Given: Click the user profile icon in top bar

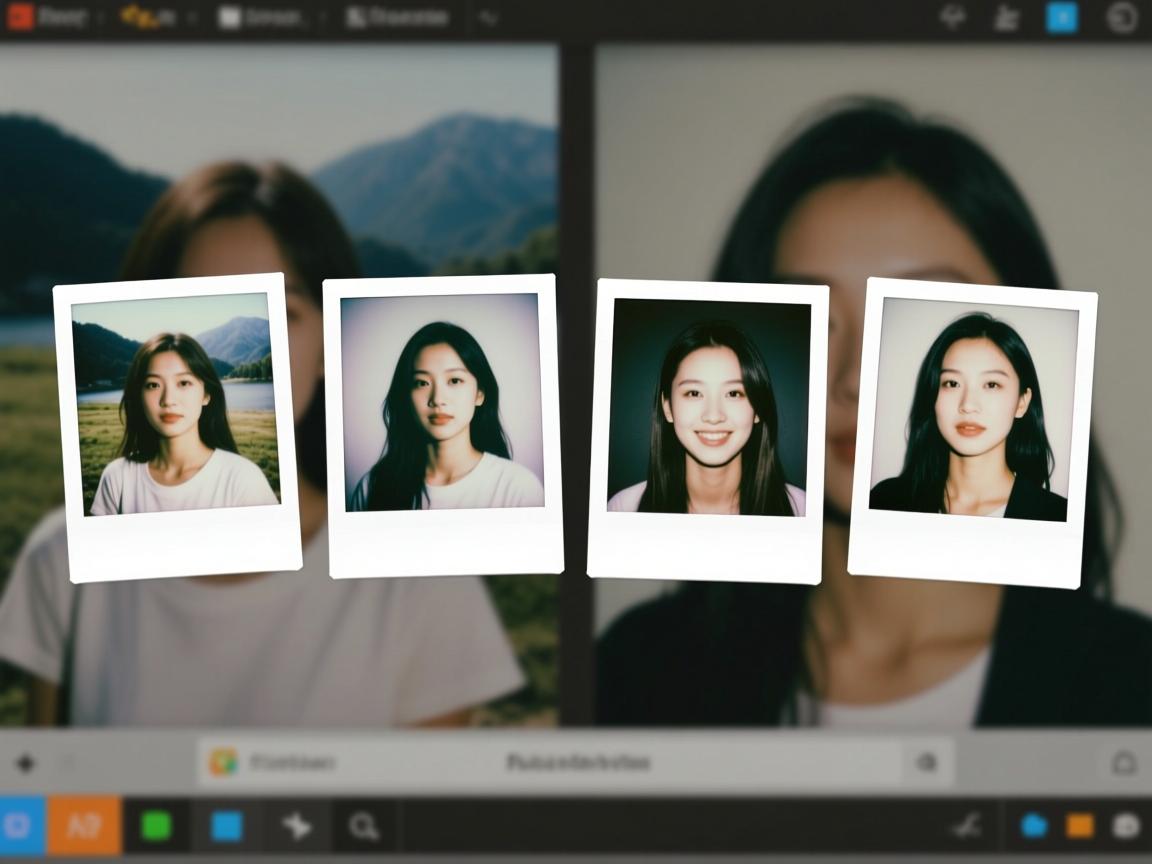Looking at the screenshot, I should (x=1006, y=18).
